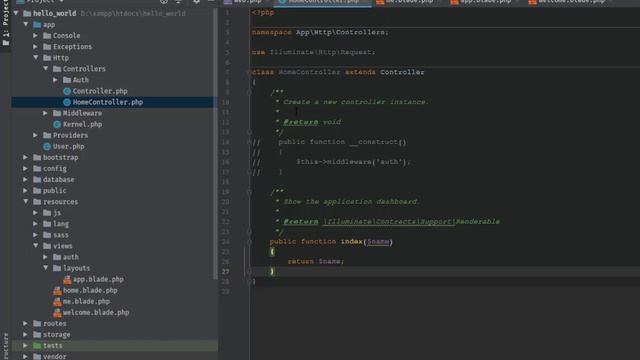Select Kernel.php in the tree
Image resolution: width=640 pixels, height=360 pixels.
pyautogui.click(x=82, y=124)
